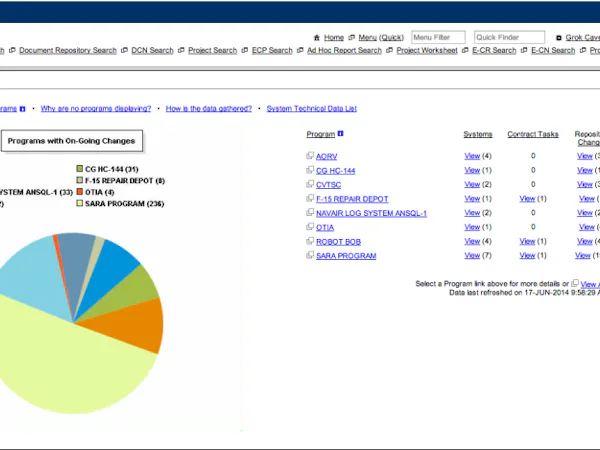Click the popup icon before ECP Search
Viewport: 600px width, 450px height.
click(x=245, y=50)
